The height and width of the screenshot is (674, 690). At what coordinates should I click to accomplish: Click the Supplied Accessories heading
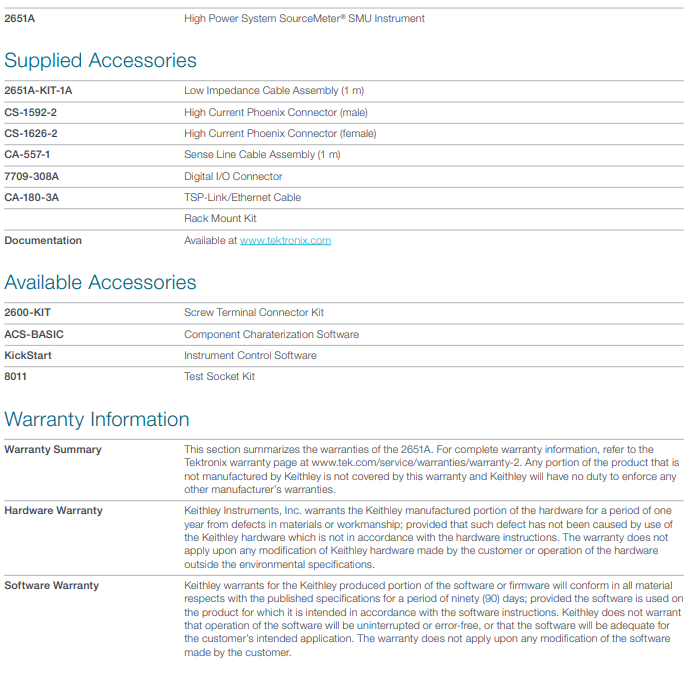pos(100,61)
